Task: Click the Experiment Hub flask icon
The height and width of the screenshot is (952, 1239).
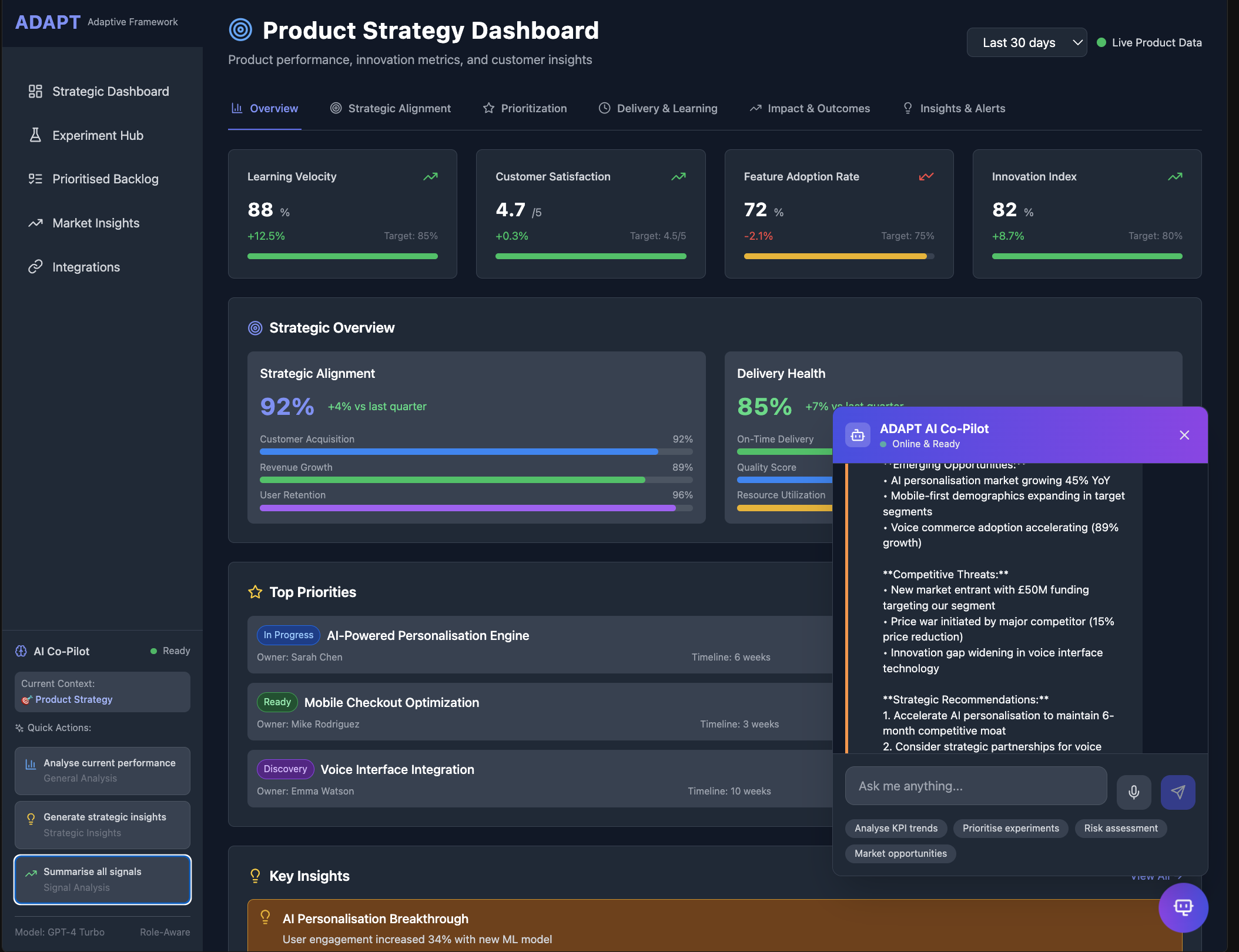Action: pyautogui.click(x=35, y=135)
